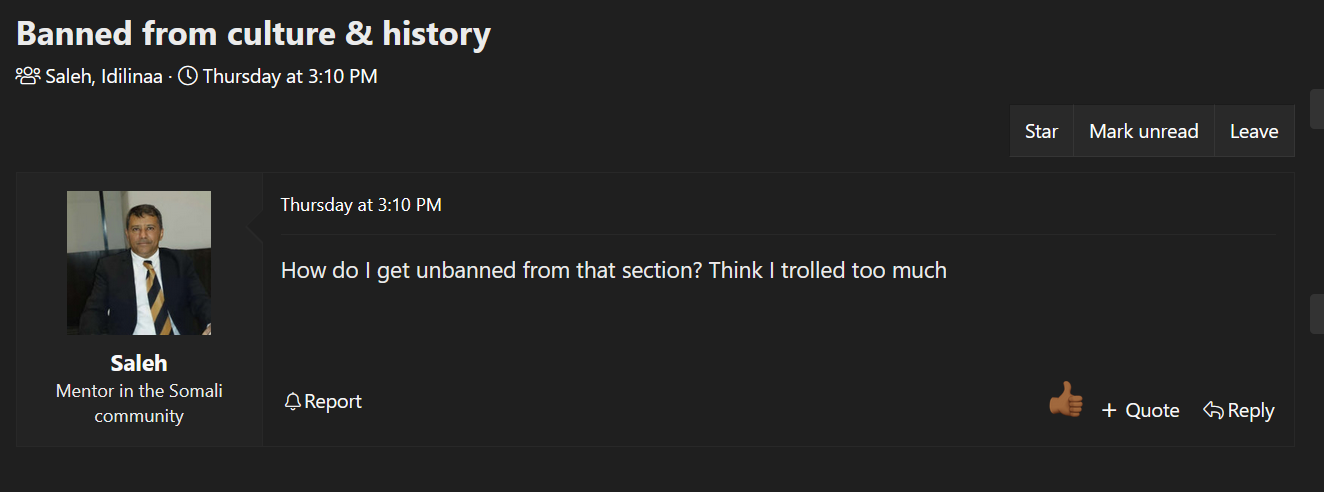The image size is (1324, 492).
Task: Click the plus Quote button
Action: pyautogui.click(x=1140, y=410)
